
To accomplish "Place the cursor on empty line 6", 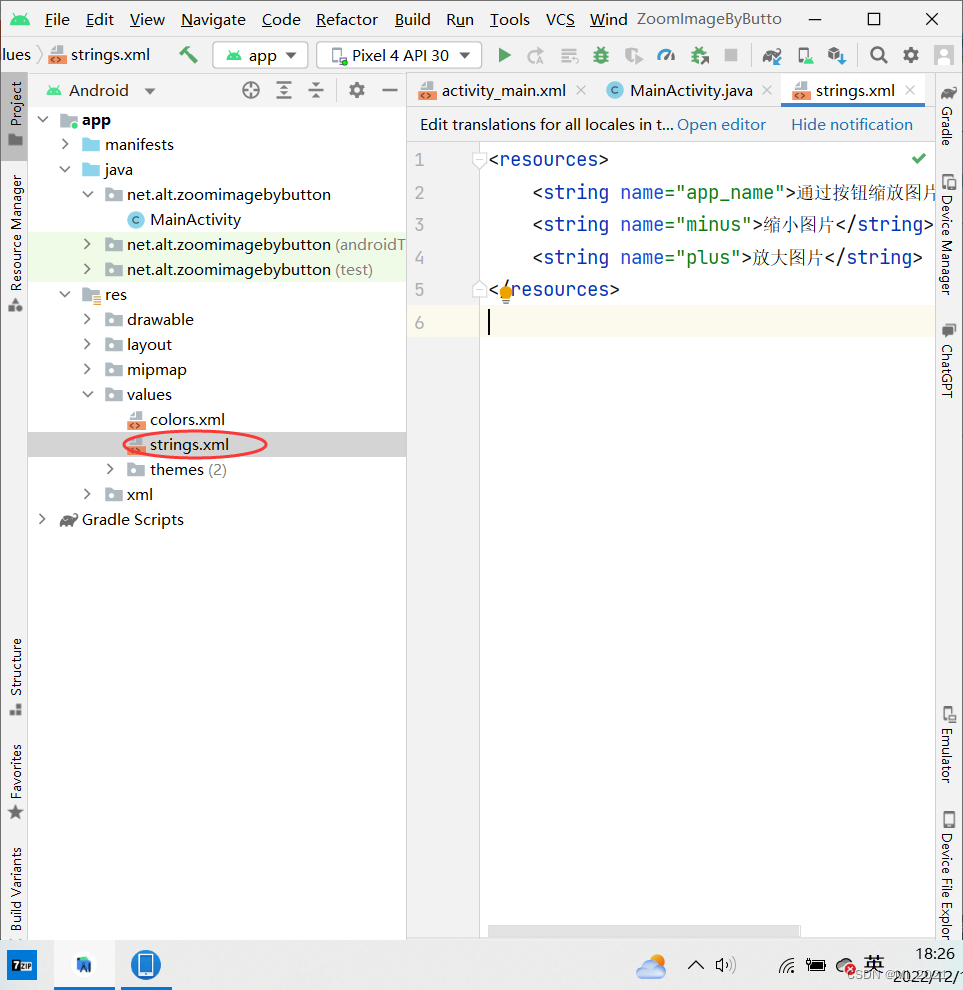I will tap(707, 323).
